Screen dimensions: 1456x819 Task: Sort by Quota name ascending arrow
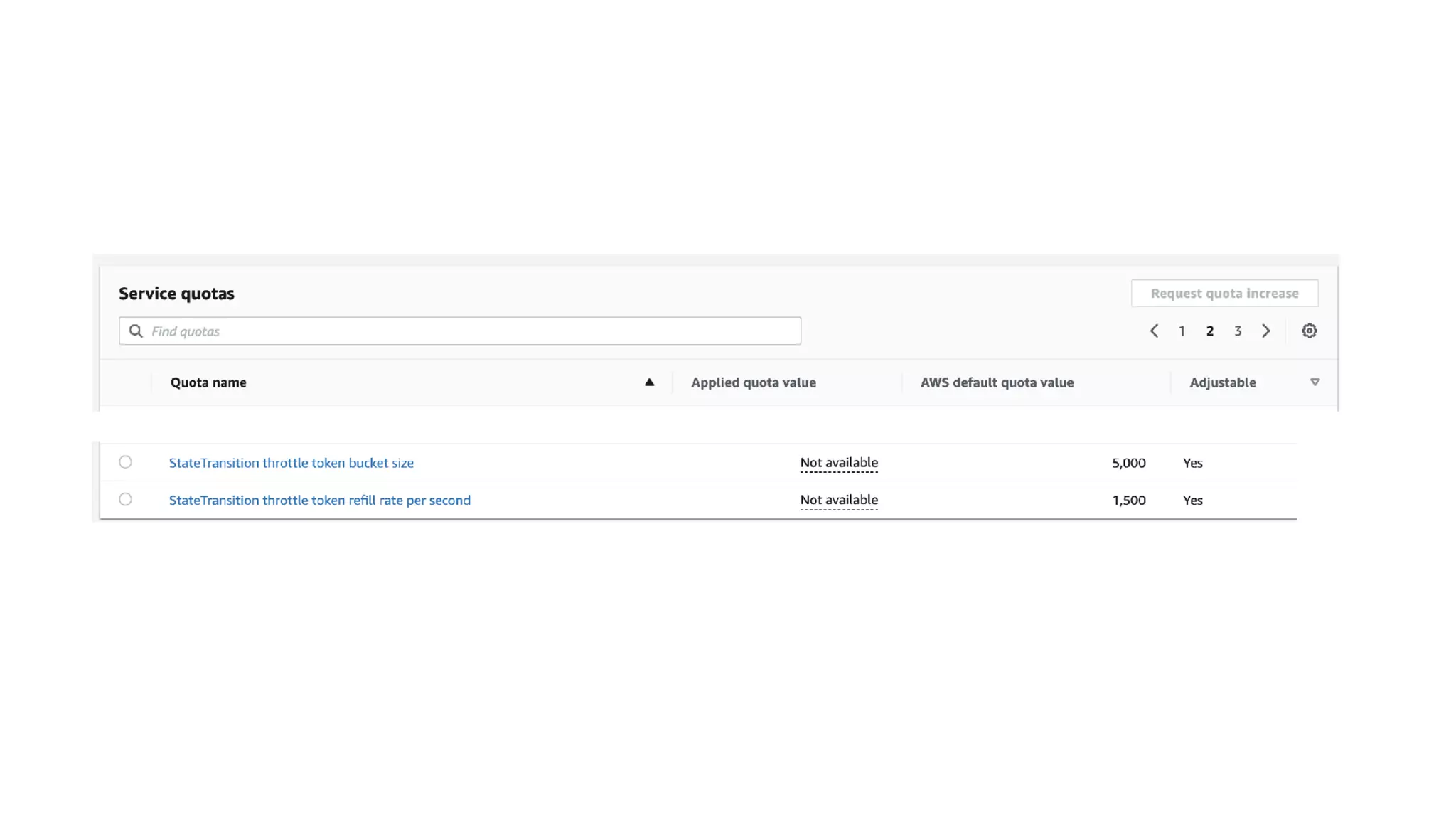pos(649,382)
